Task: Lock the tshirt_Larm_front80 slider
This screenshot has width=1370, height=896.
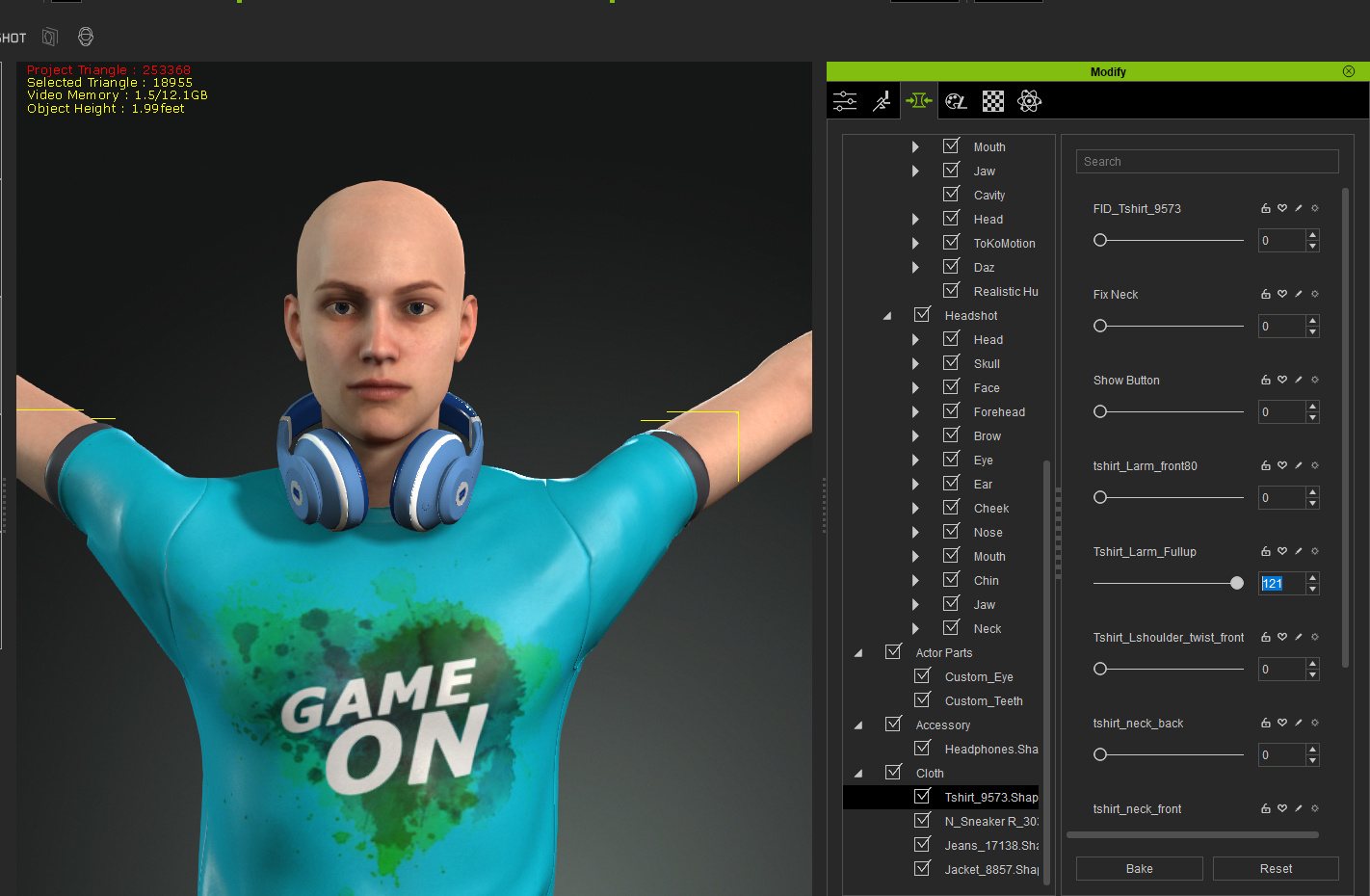Action: point(1266,465)
